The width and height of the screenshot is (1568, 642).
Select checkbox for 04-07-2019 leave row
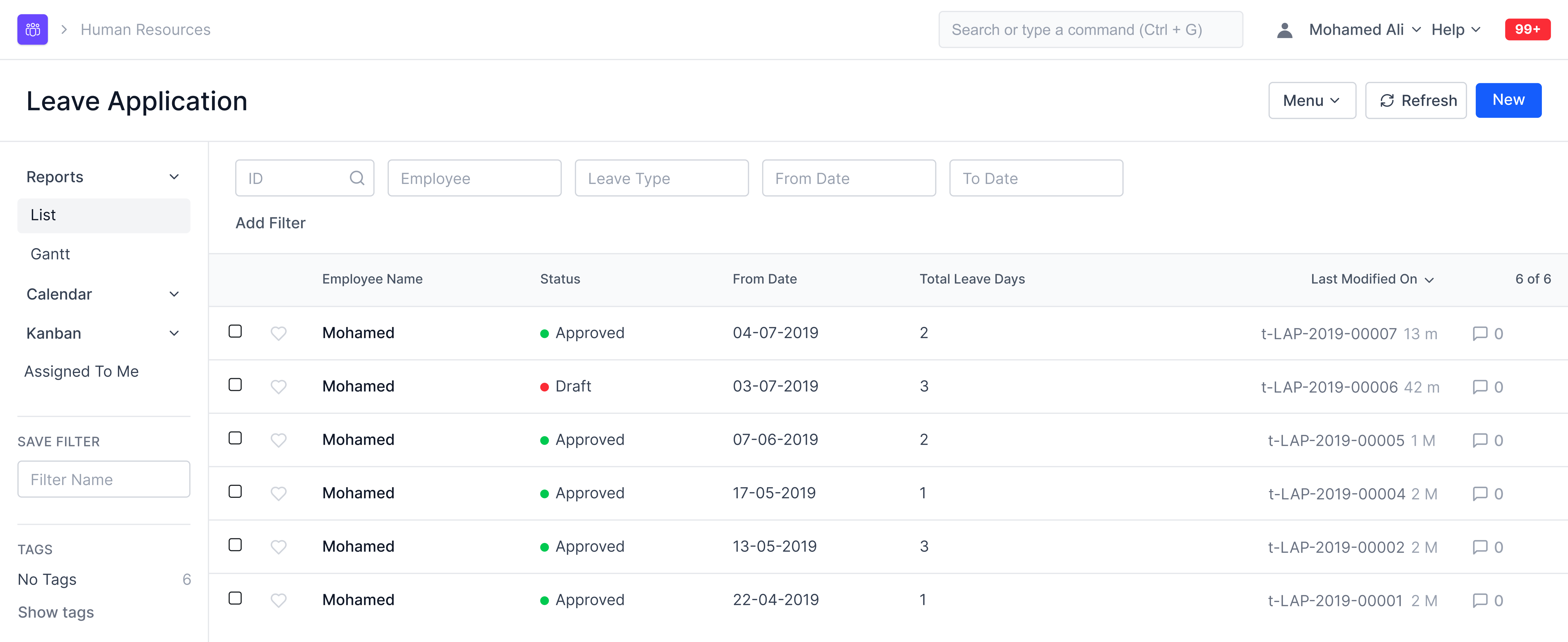235,332
